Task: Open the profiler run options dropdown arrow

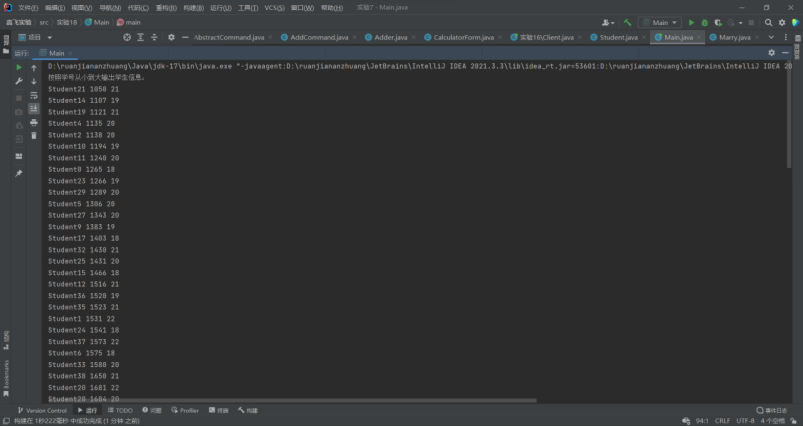Action: (x=741, y=23)
